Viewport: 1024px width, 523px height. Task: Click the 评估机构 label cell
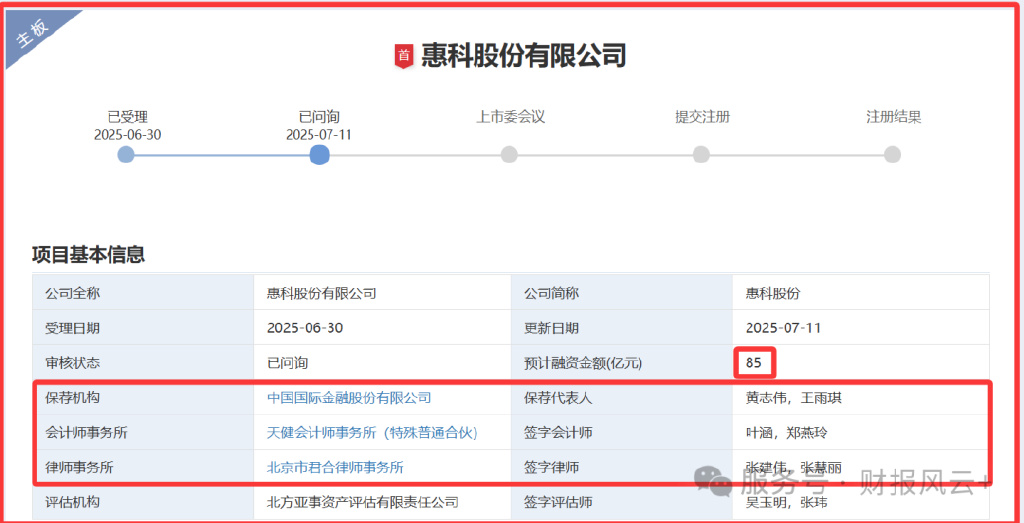[x=143, y=502]
